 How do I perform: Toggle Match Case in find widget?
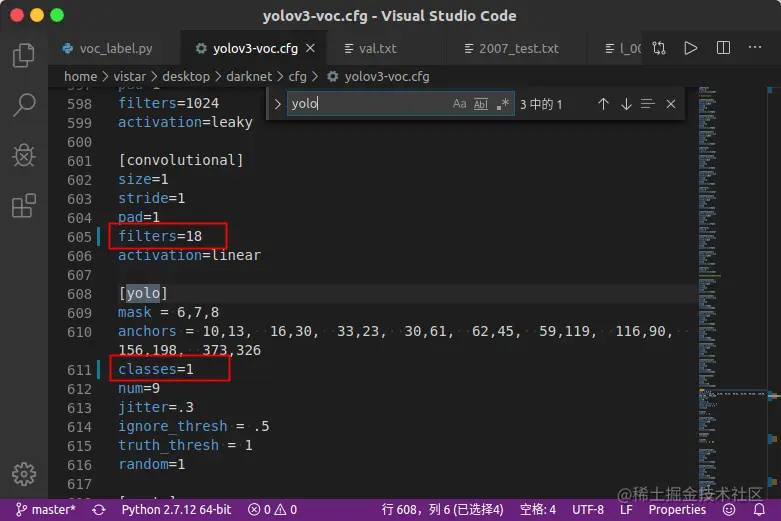[459, 104]
